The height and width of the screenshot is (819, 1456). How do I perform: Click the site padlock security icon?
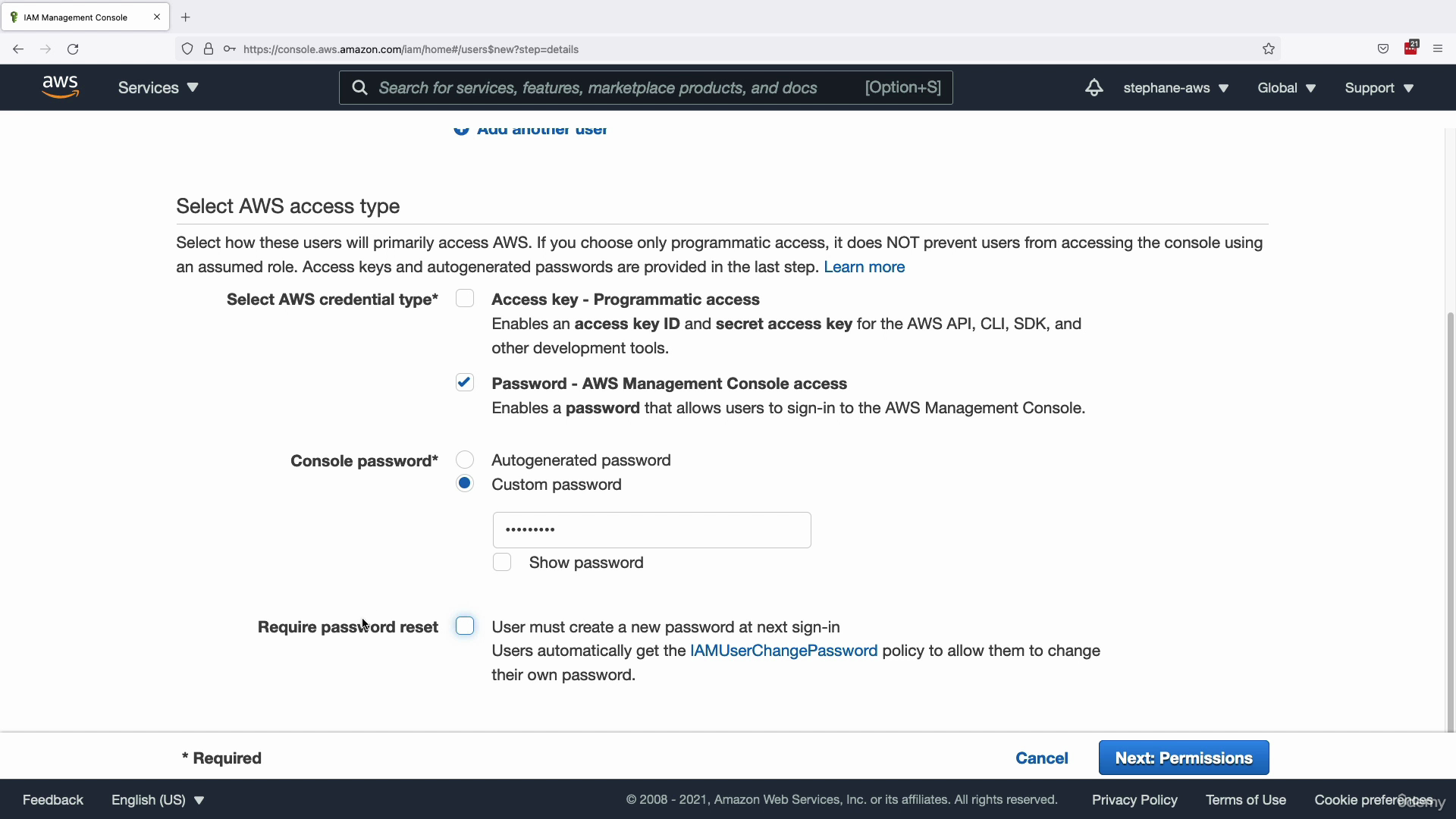click(209, 49)
